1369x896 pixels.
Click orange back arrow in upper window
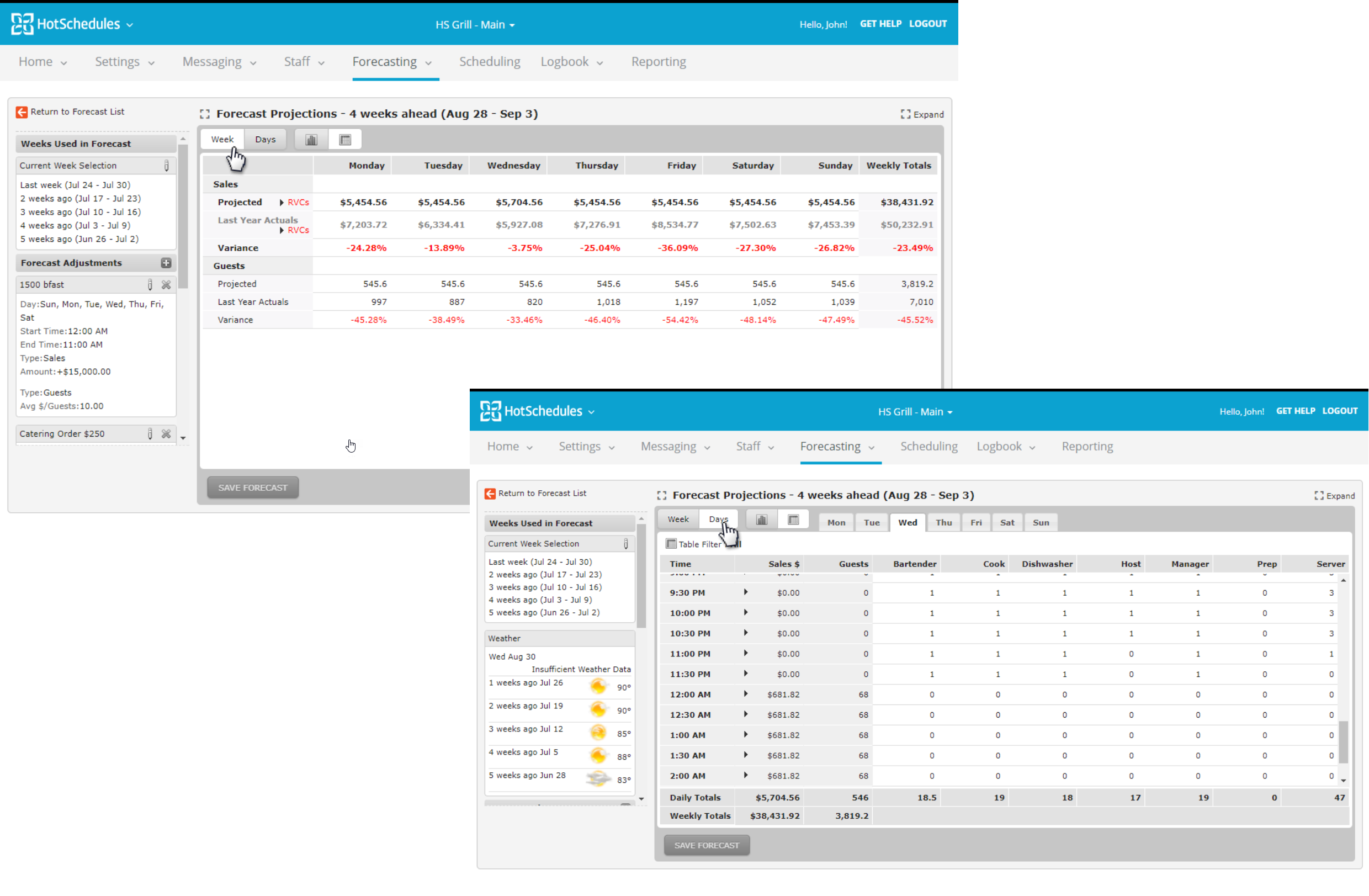click(x=22, y=112)
